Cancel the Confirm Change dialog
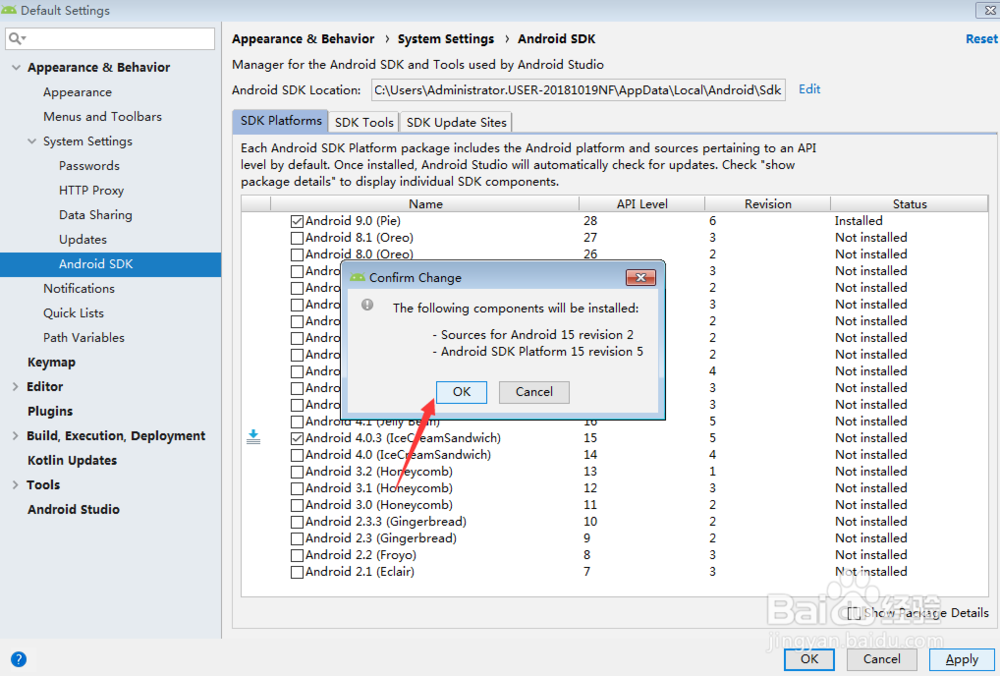Screen dimensions: 1000x676 (x=534, y=392)
